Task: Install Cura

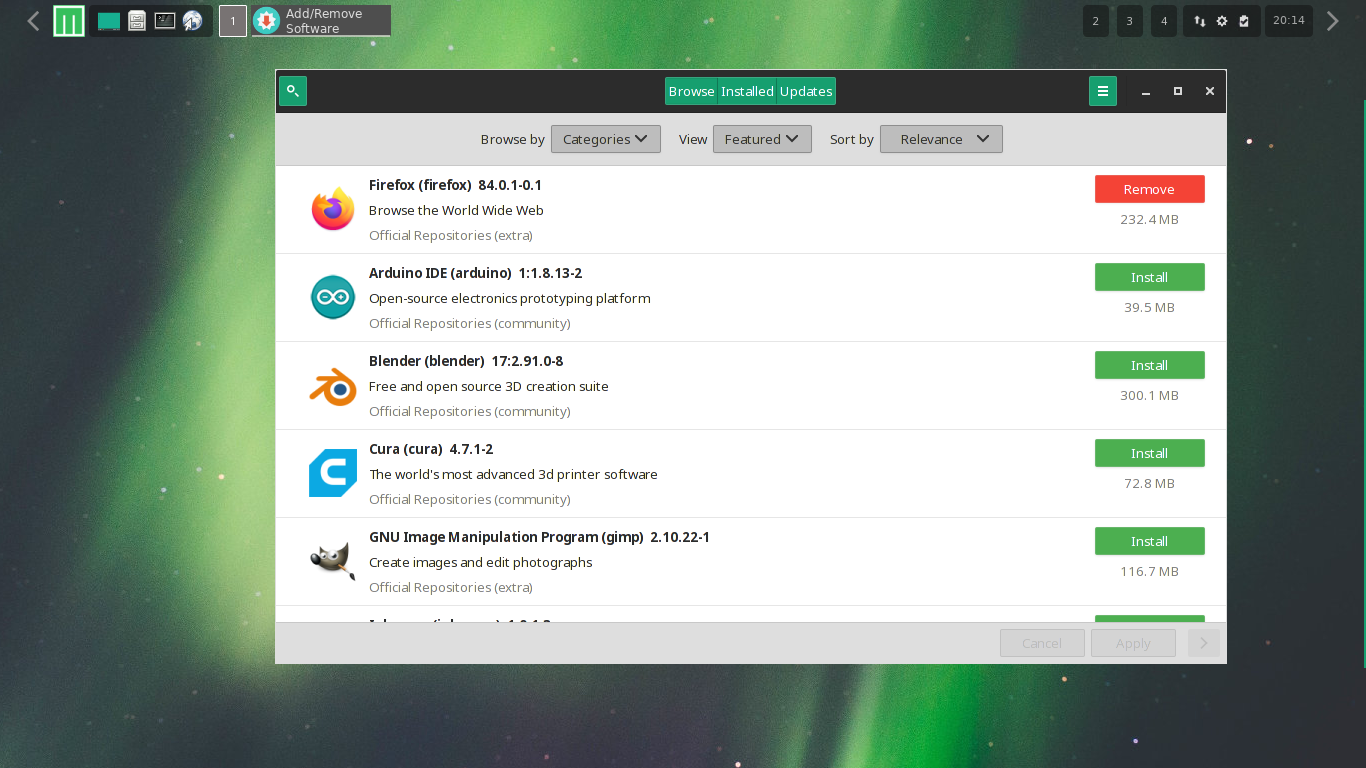Action: [1150, 453]
